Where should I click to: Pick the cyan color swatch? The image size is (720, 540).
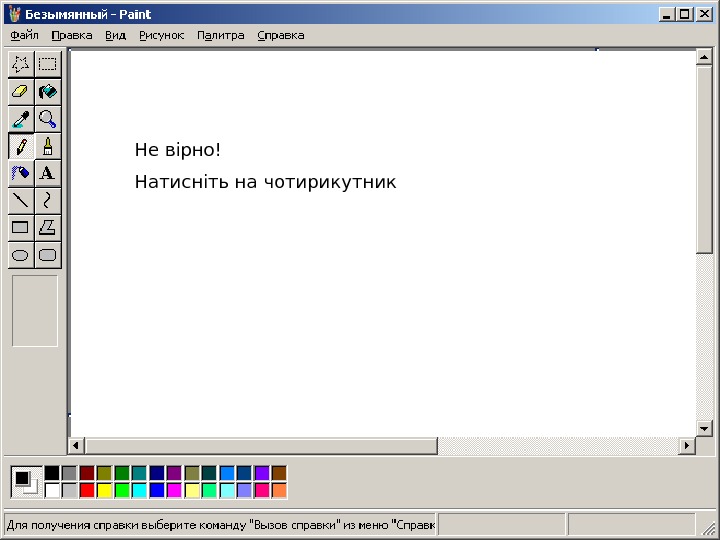[x=139, y=490]
